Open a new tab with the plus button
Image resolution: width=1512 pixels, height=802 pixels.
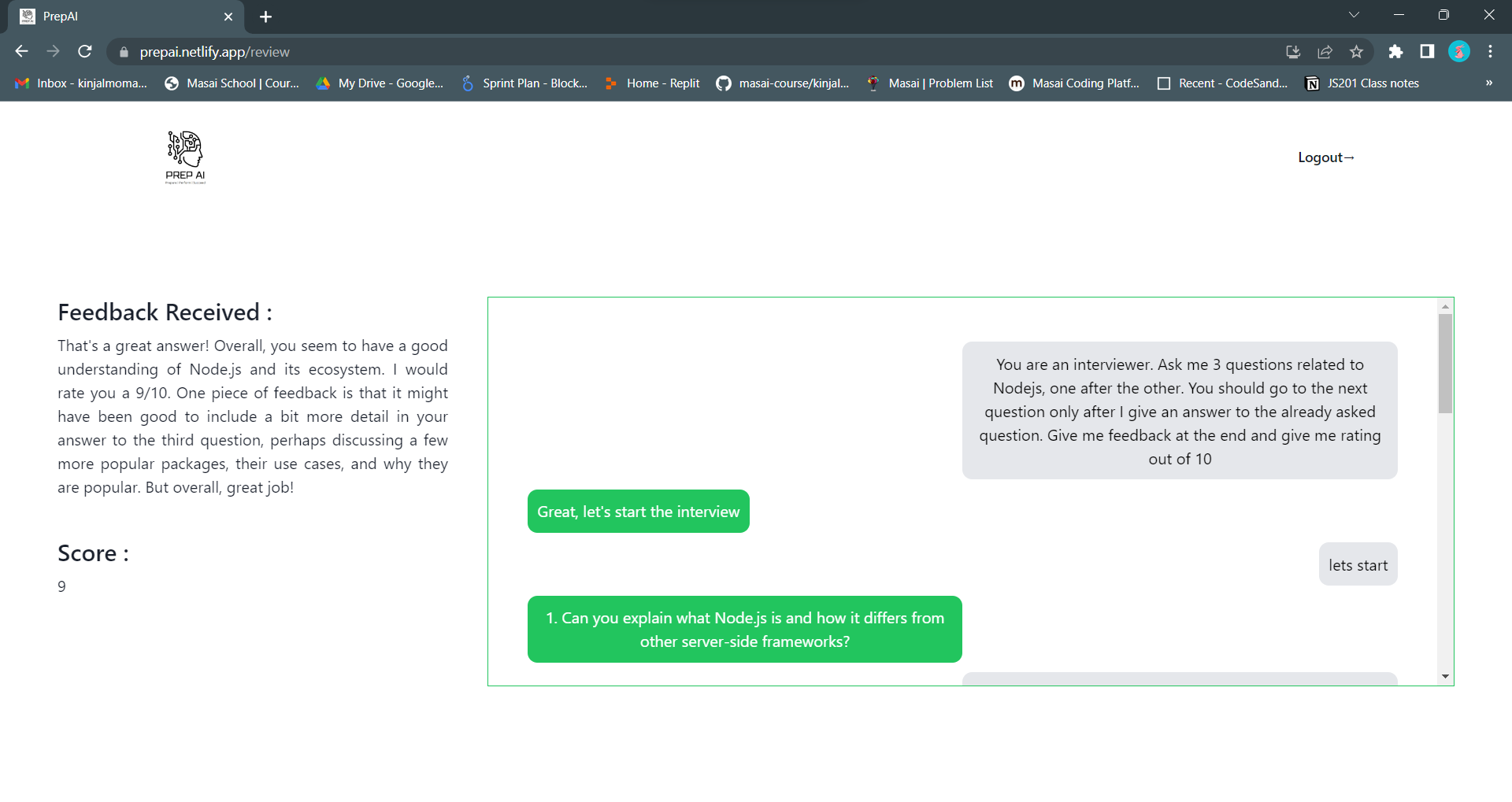click(265, 16)
